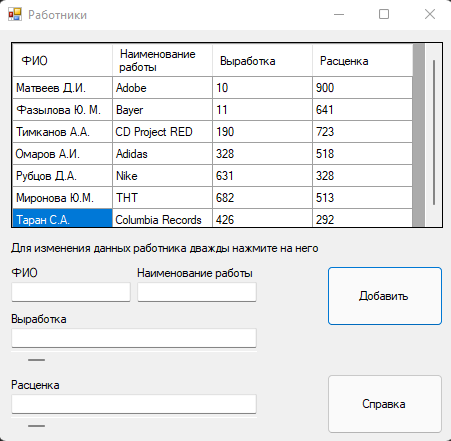The image size is (451, 441).
Task: Click into the Выработка input field
Action: pos(134,338)
